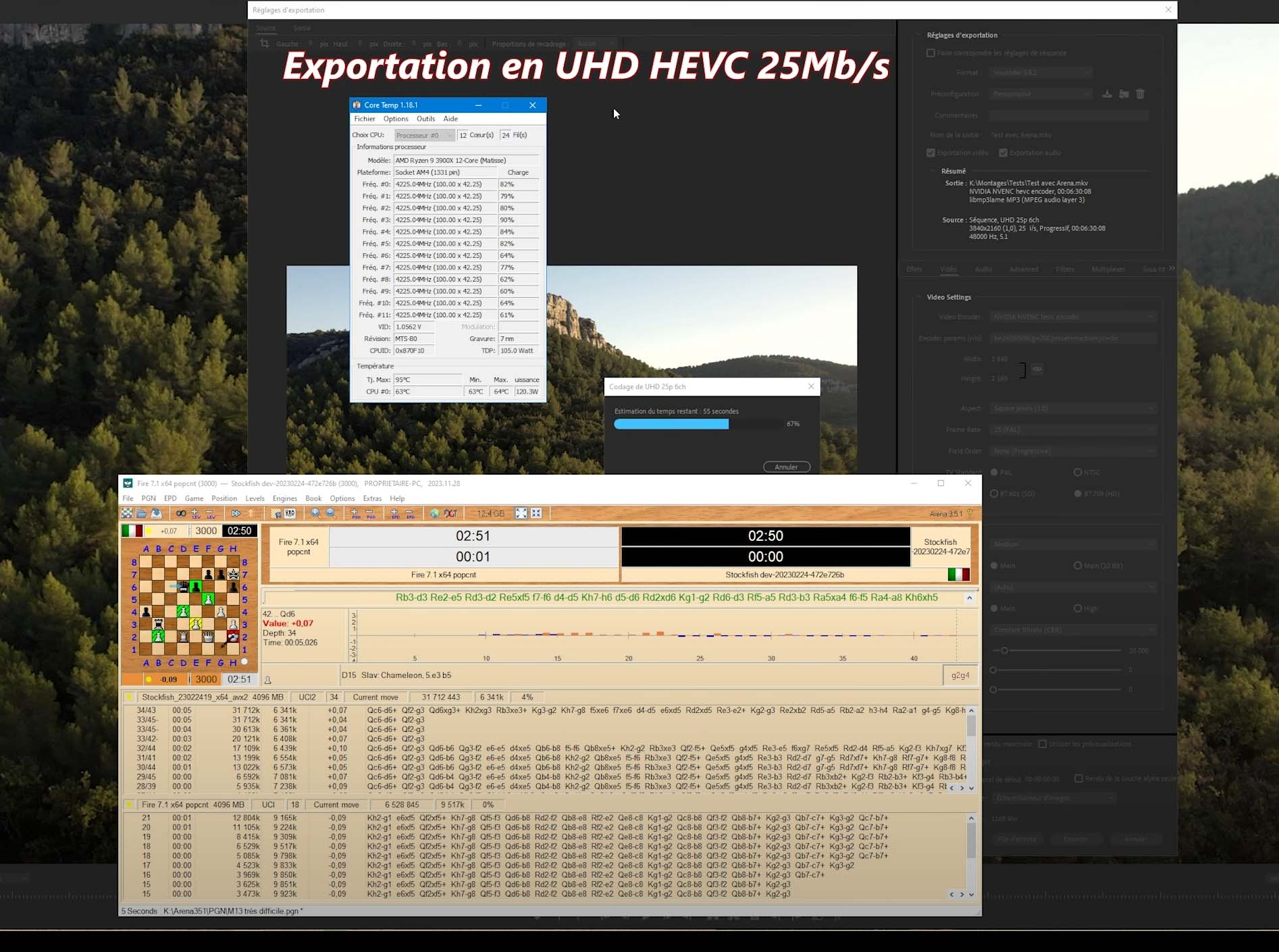Click the Stockfish engine output vertical scrollbar

coord(971,749)
